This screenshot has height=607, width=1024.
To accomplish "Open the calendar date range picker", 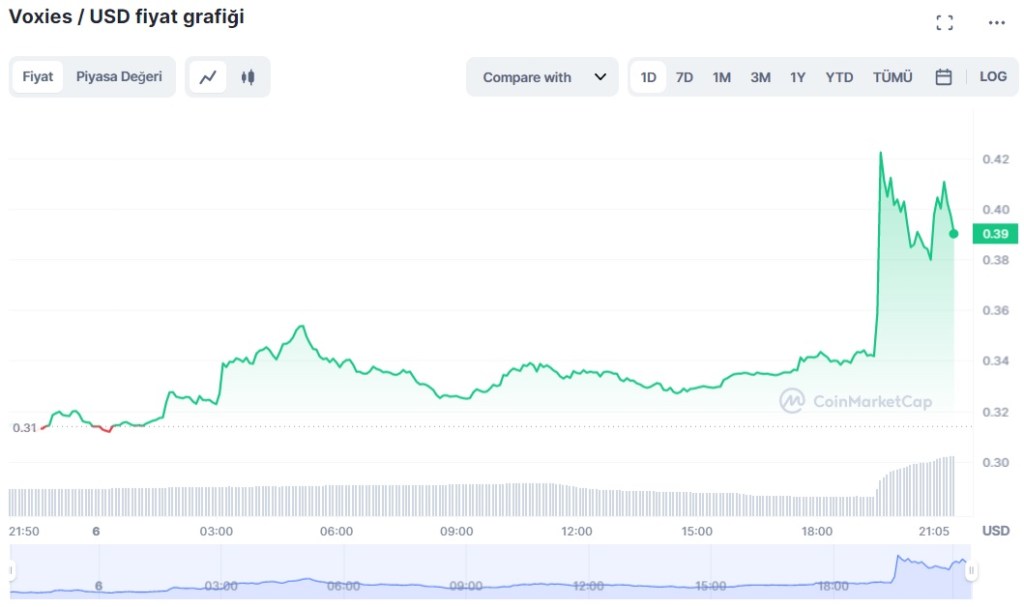I will coord(943,77).
